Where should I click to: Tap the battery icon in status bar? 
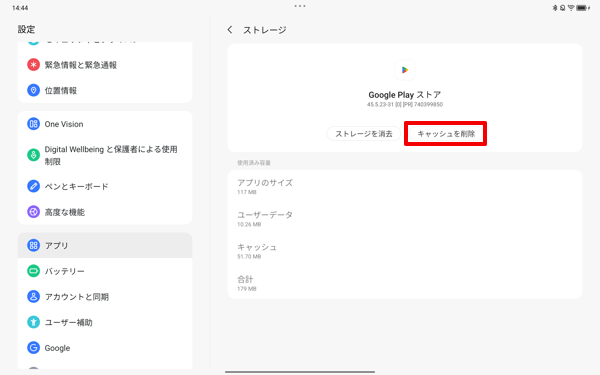582,8
